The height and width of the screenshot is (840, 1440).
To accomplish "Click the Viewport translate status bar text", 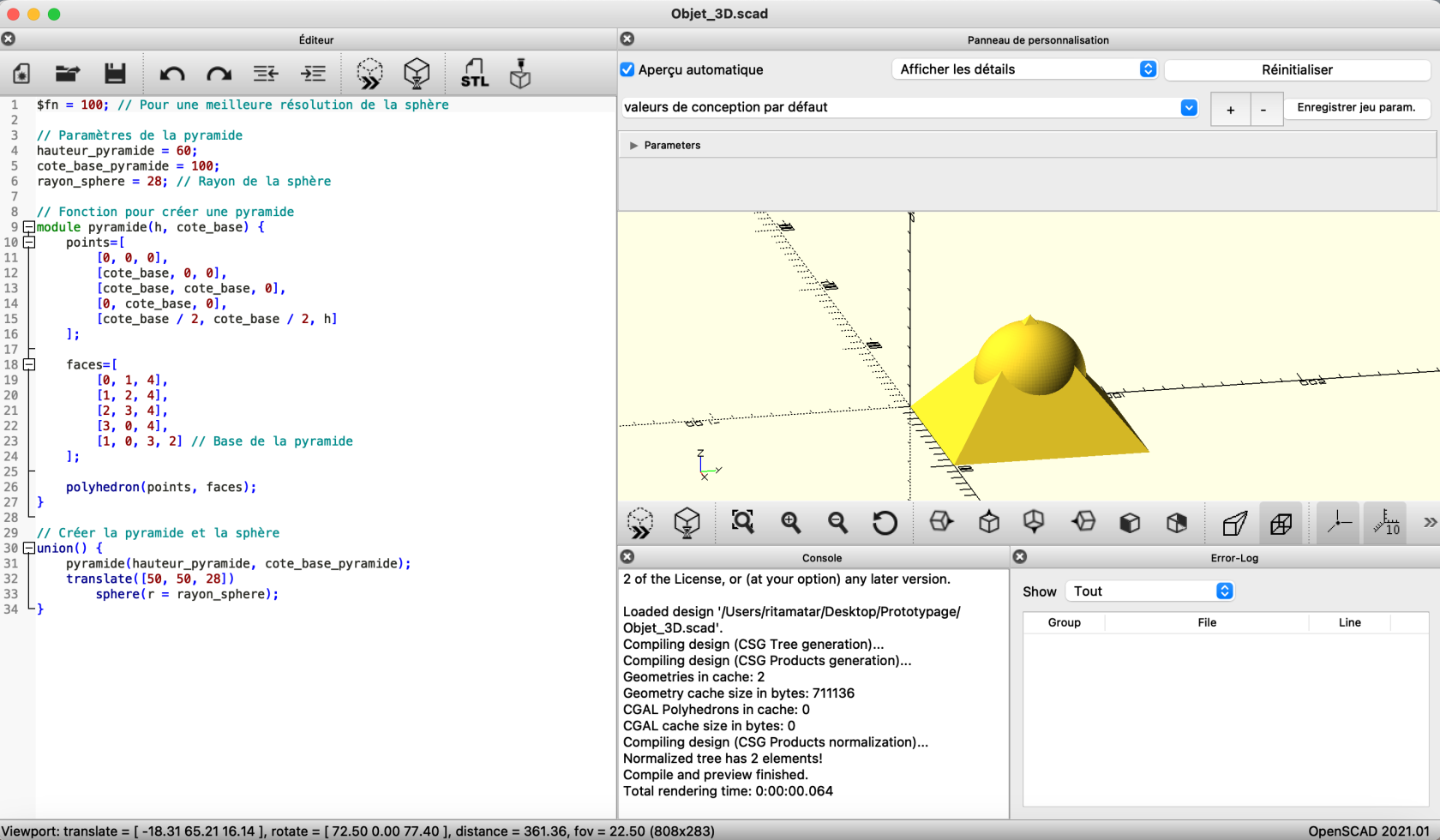I will pyautogui.click(x=357, y=831).
